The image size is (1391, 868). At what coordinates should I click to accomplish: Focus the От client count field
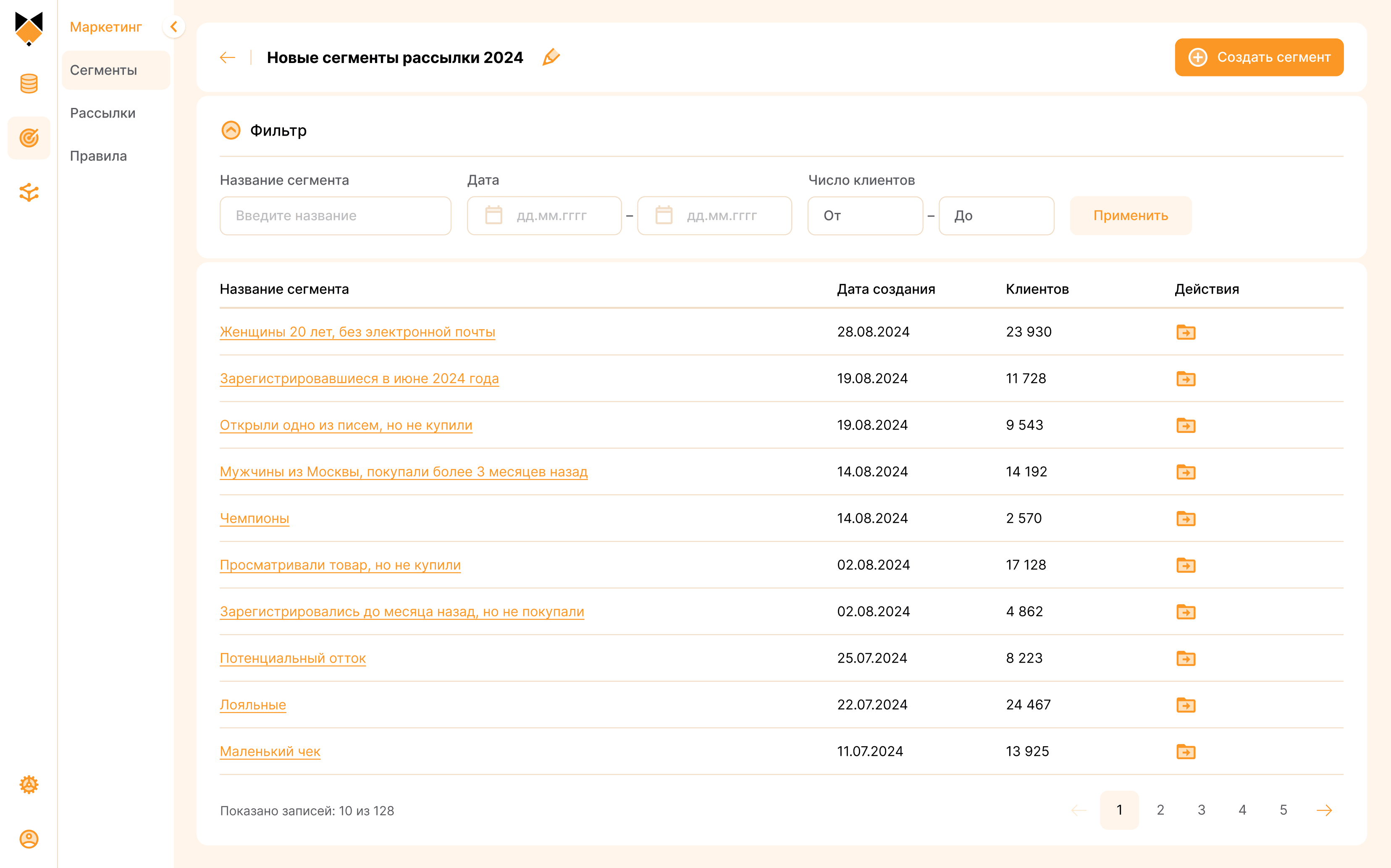(x=865, y=216)
